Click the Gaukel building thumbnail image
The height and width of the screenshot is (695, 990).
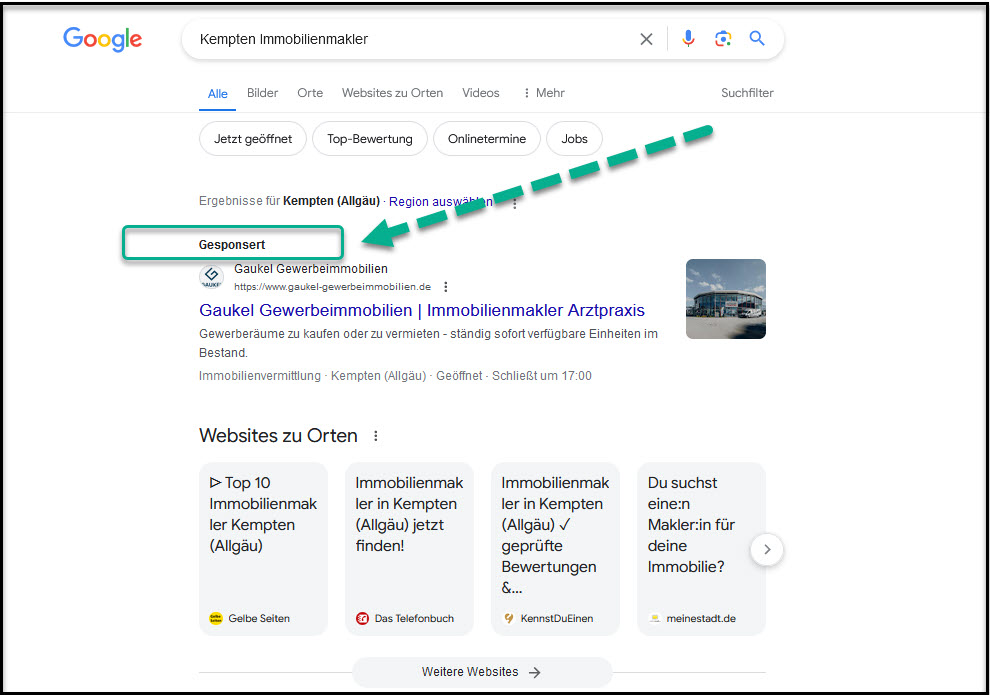(x=726, y=299)
